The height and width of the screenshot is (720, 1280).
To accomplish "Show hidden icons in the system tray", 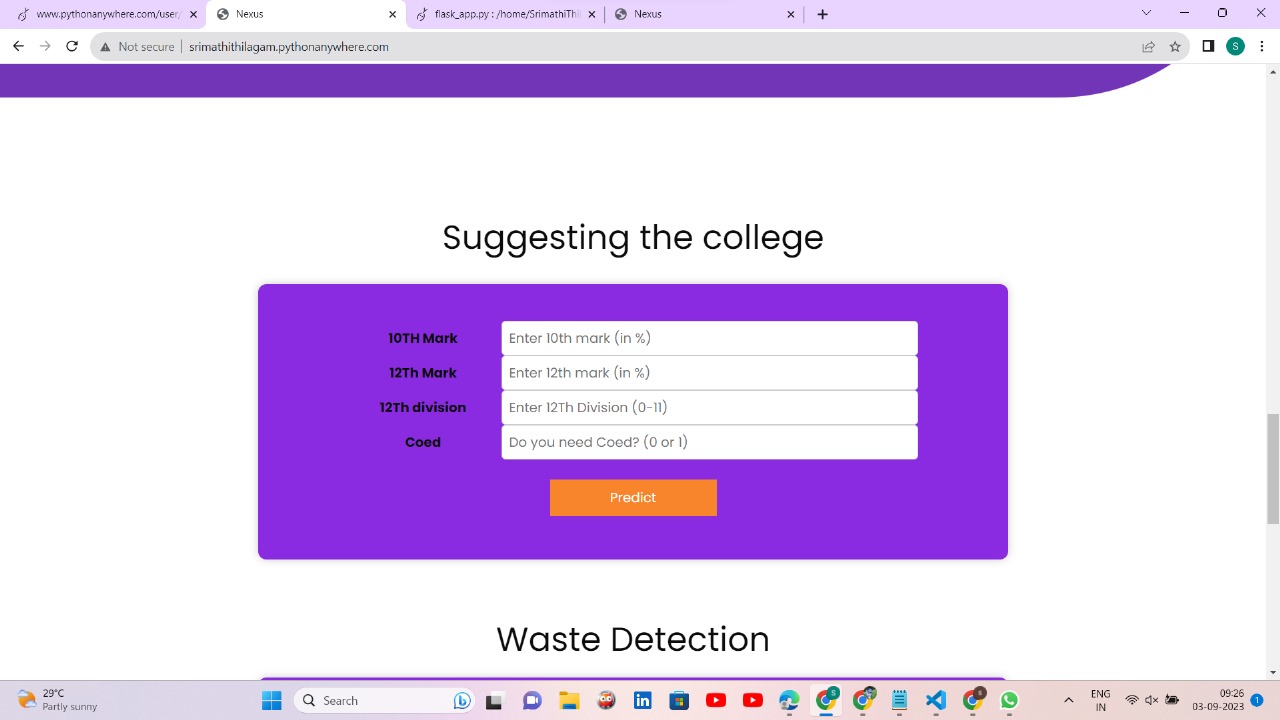I will 1068,700.
